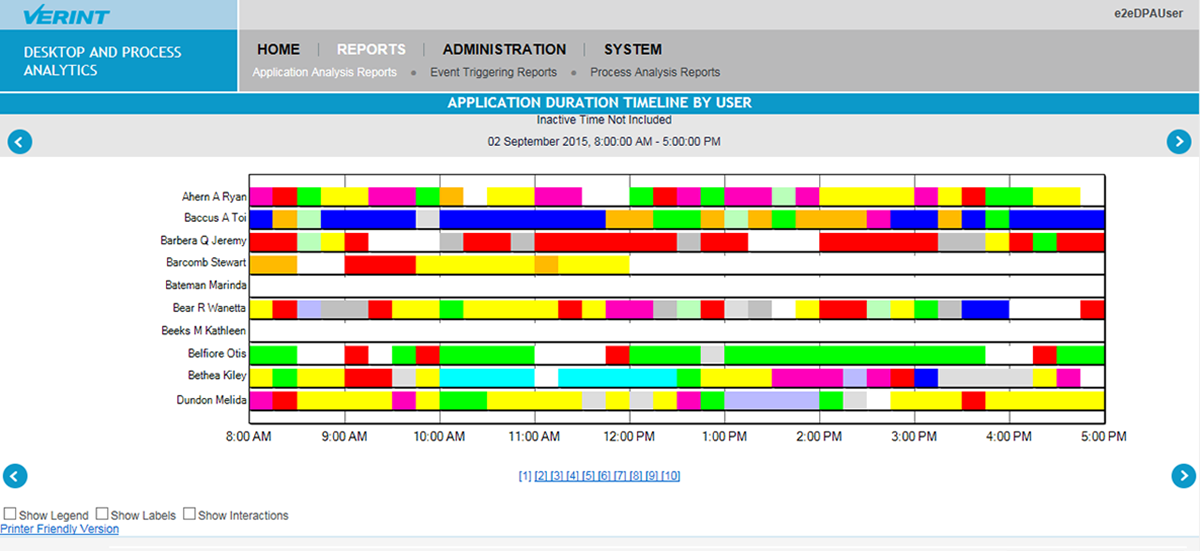Image resolution: width=1200 pixels, height=551 pixels.
Task: Open the ADMINISTRATION menu
Action: pyautogui.click(x=504, y=49)
